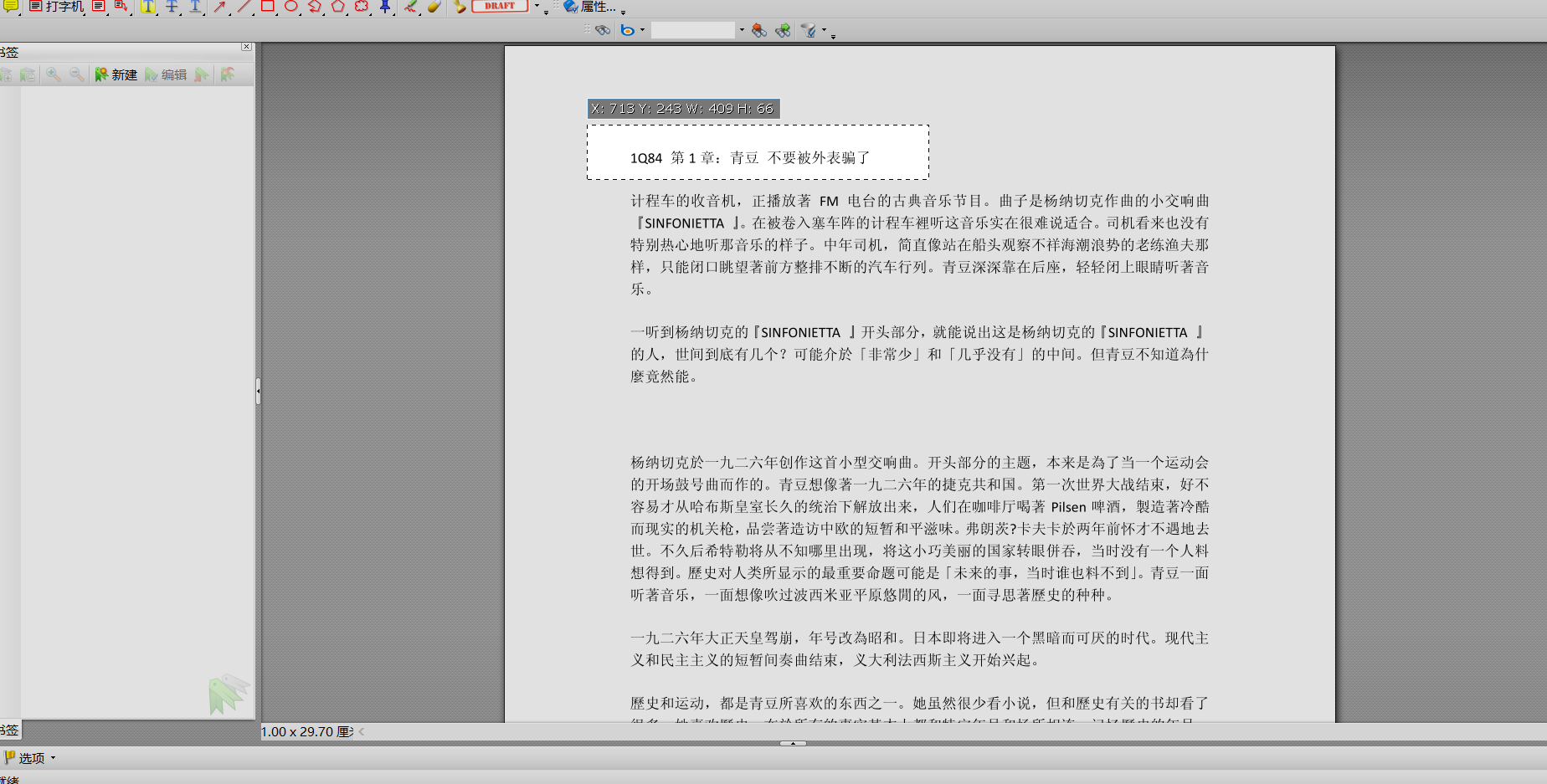
Task: Select the rectangle drawing tool
Action: pyautogui.click(x=267, y=7)
